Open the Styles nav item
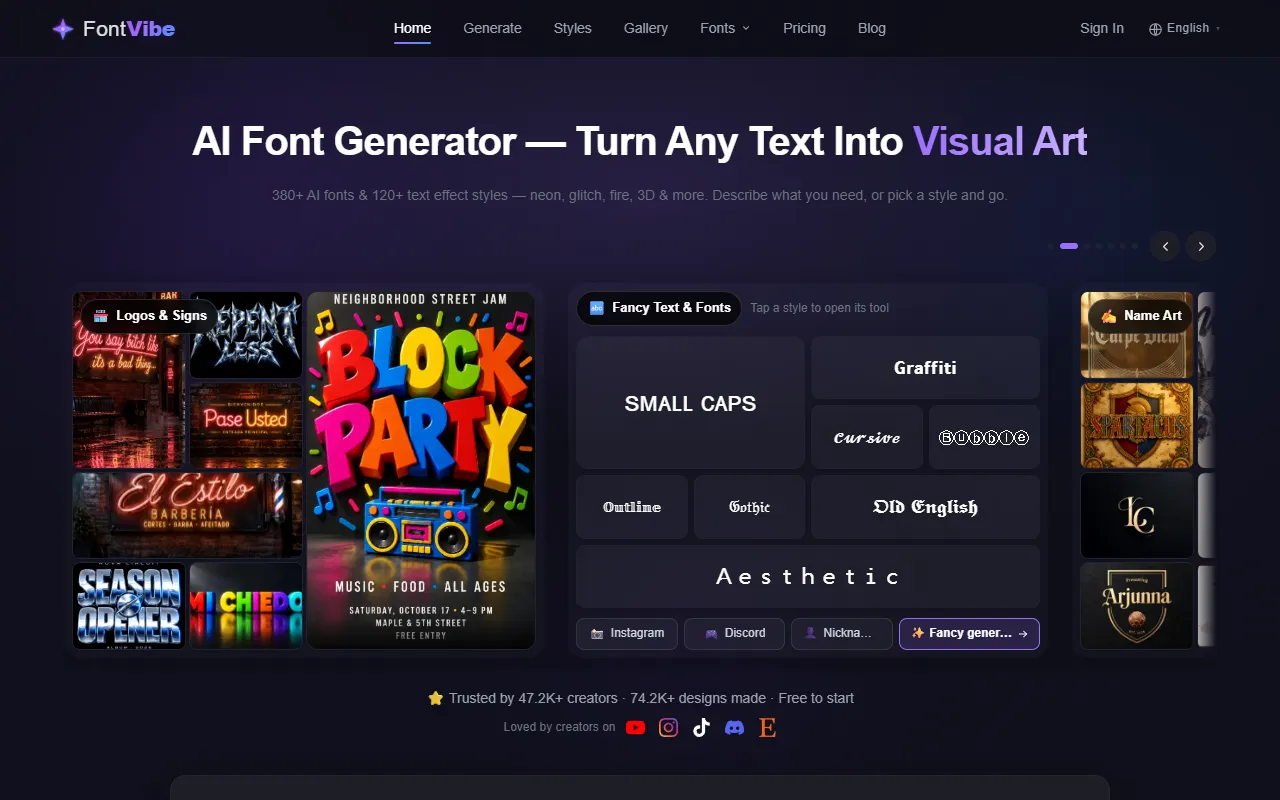1280x800 pixels. coord(573,28)
